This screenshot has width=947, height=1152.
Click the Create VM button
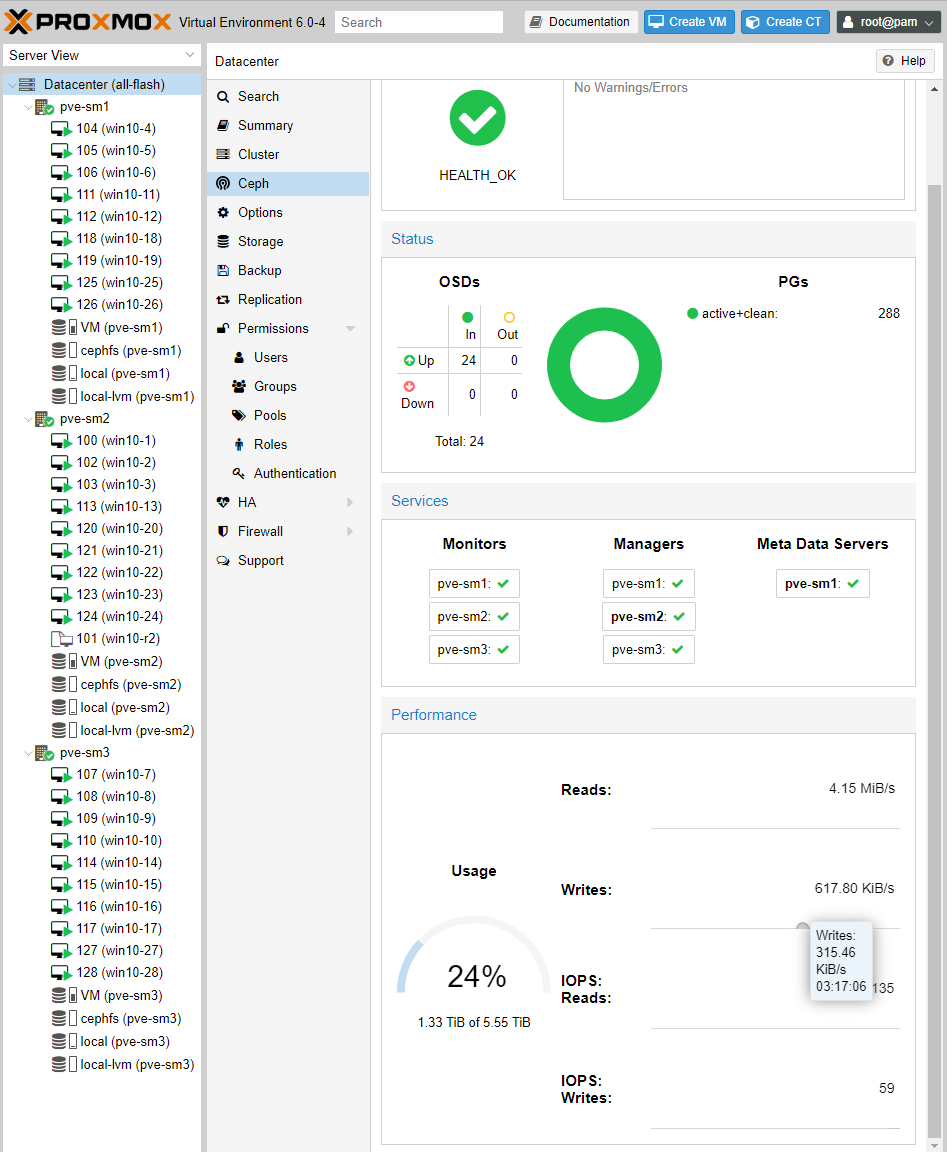coord(688,22)
